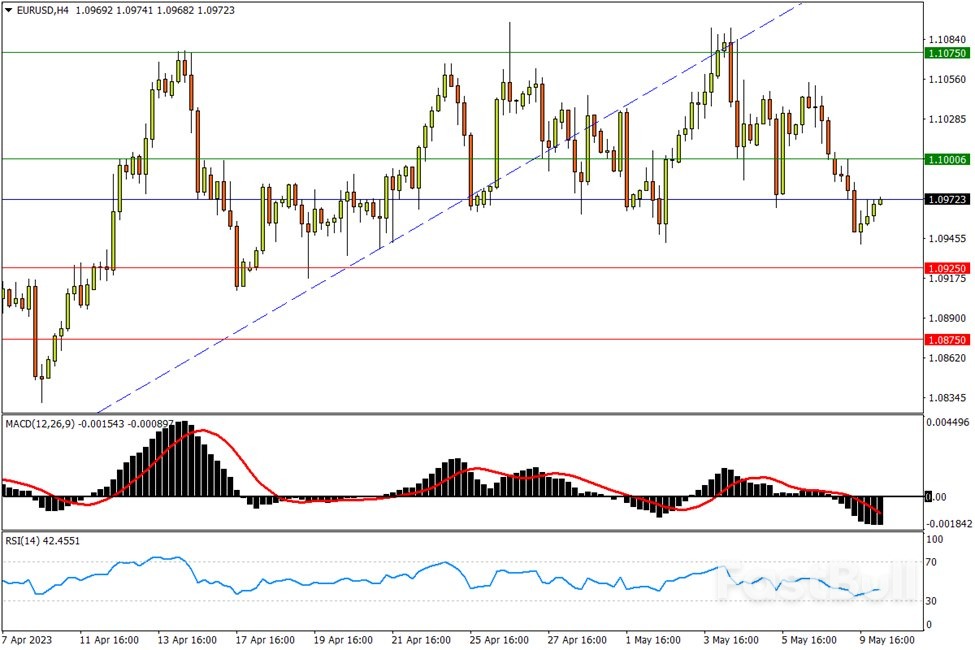Image resolution: width=975 pixels, height=650 pixels.
Task: Select the green 1.10006 price level tag
Action: [946, 160]
